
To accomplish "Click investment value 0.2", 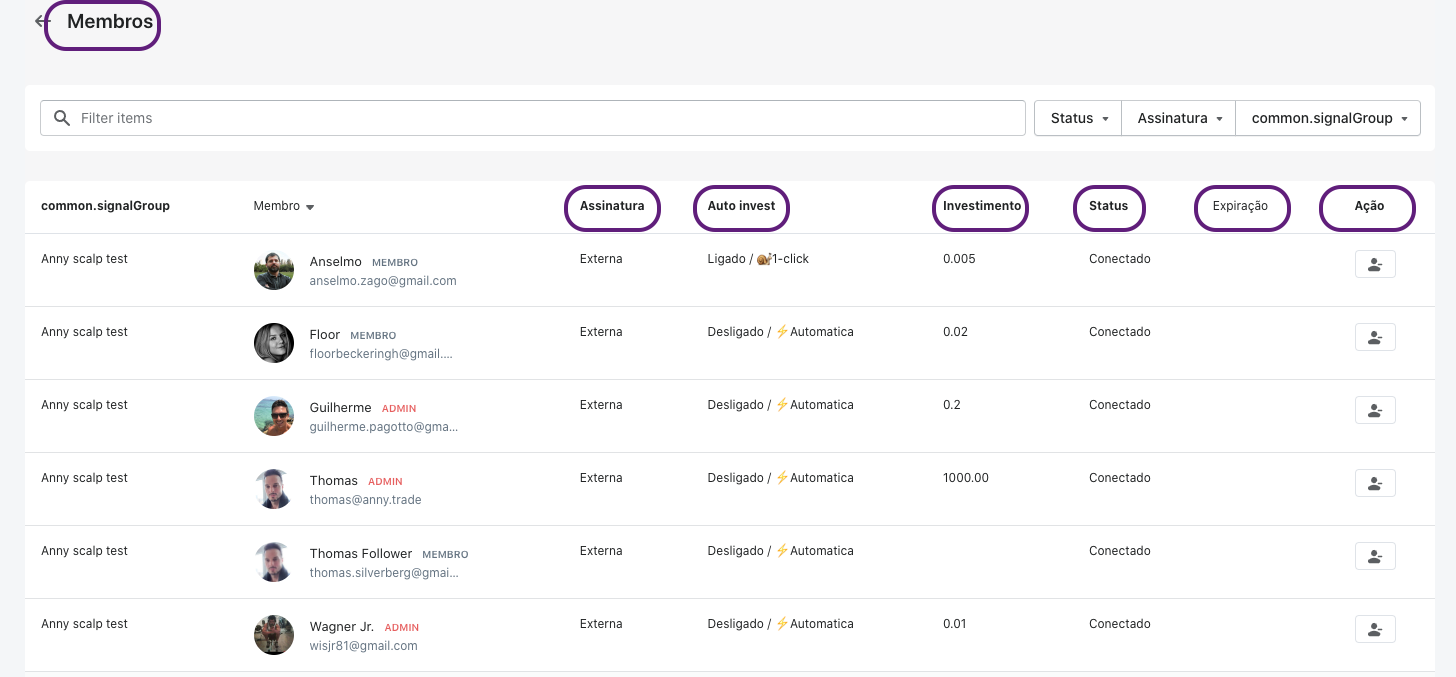I will pos(952,405).
